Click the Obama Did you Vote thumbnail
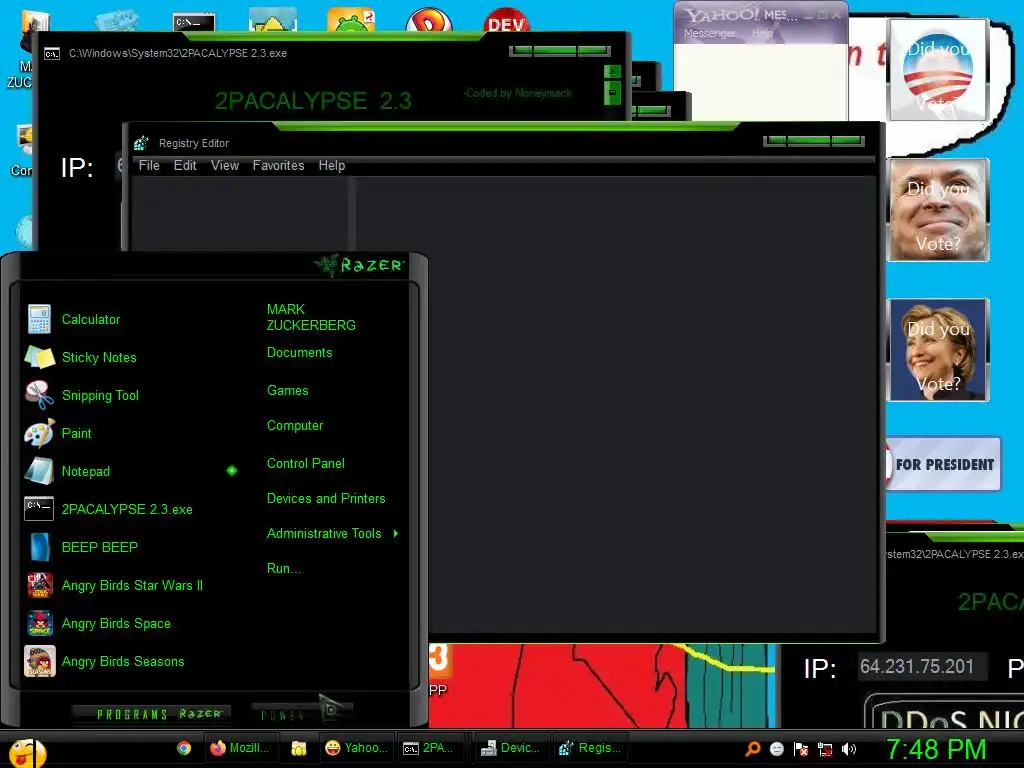The height and width of the screenshot is (768, 1024). (938, 69)
